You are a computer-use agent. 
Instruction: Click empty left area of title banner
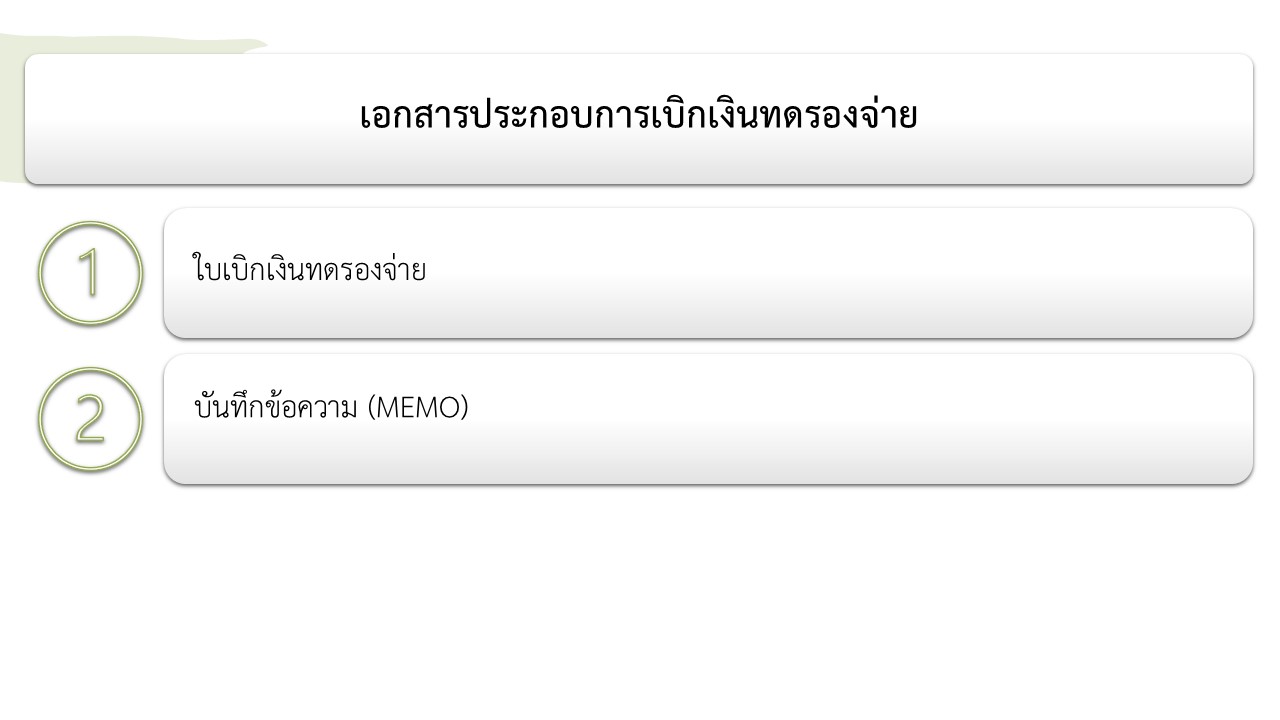pyautogui.click(x=180, y=118)
